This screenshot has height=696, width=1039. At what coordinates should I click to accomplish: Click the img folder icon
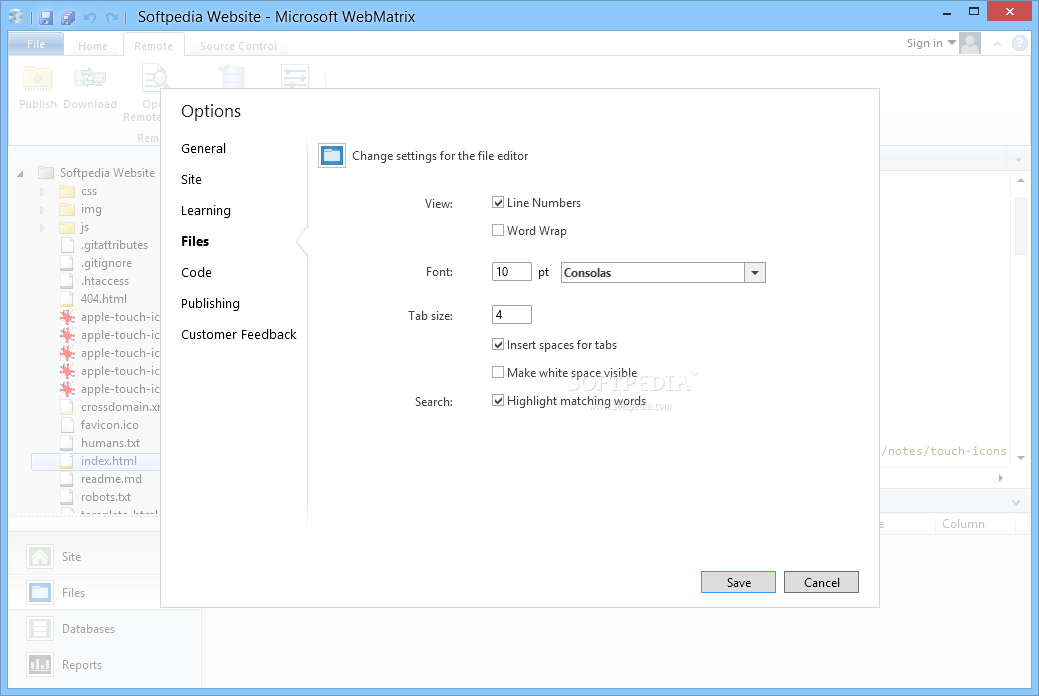coord(67,209)
